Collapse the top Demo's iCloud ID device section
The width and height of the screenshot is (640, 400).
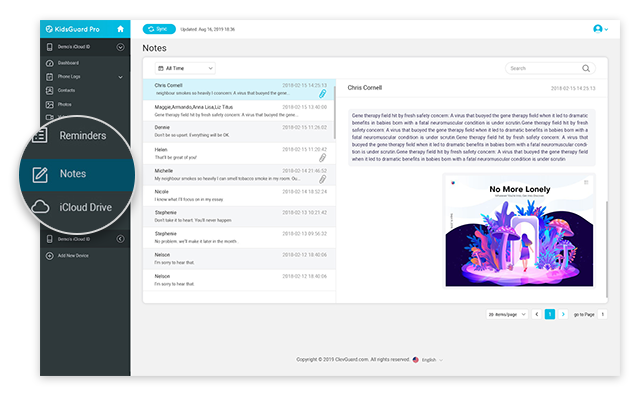(120, 47)
